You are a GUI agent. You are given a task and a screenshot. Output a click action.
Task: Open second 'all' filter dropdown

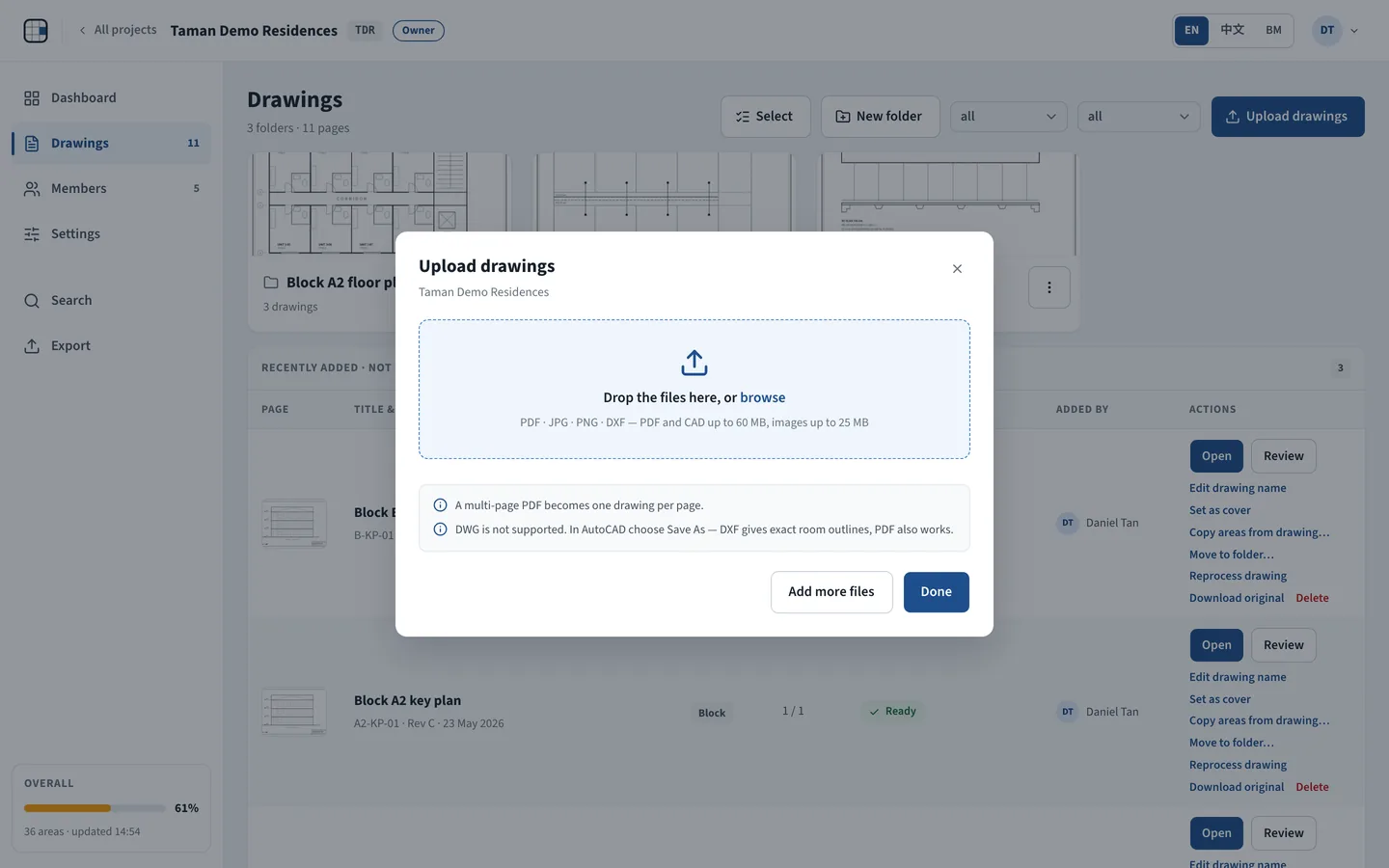(1138, 117)
